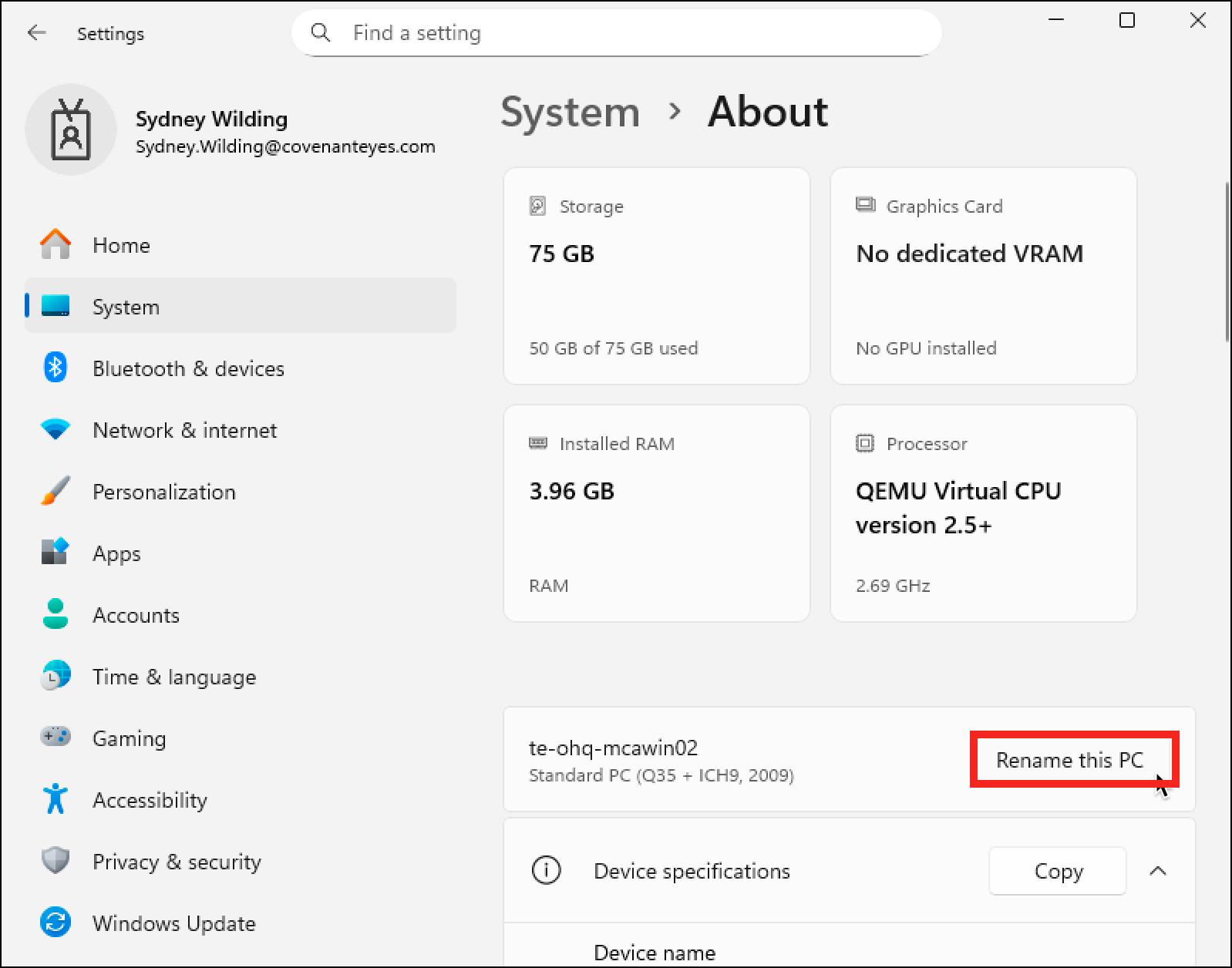
Task: Click the Privacy & security shield icon
Action: (56, 861)
